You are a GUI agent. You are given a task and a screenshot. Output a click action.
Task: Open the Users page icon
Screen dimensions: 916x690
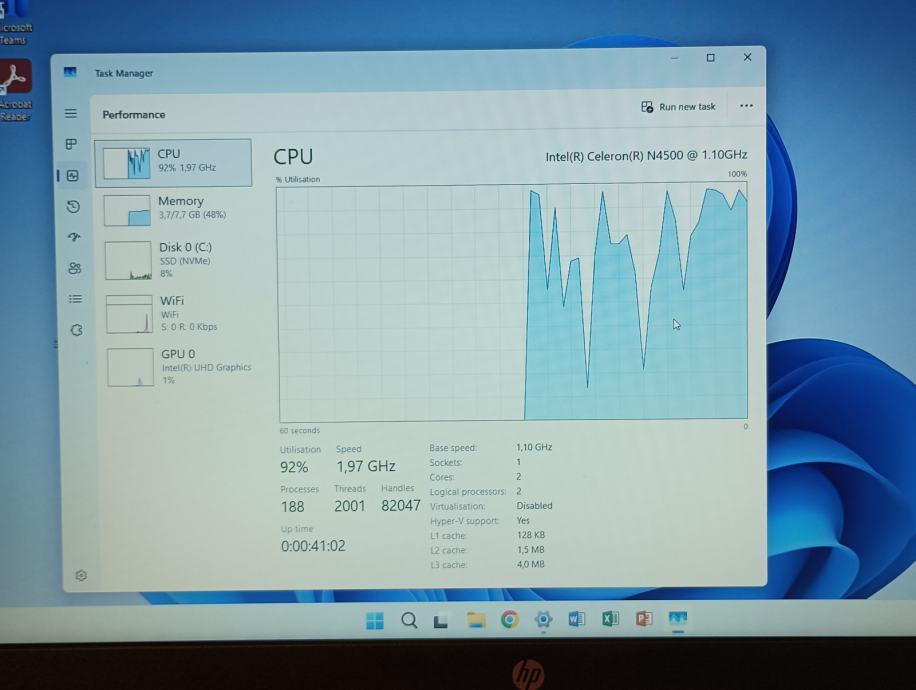[75, 268]
